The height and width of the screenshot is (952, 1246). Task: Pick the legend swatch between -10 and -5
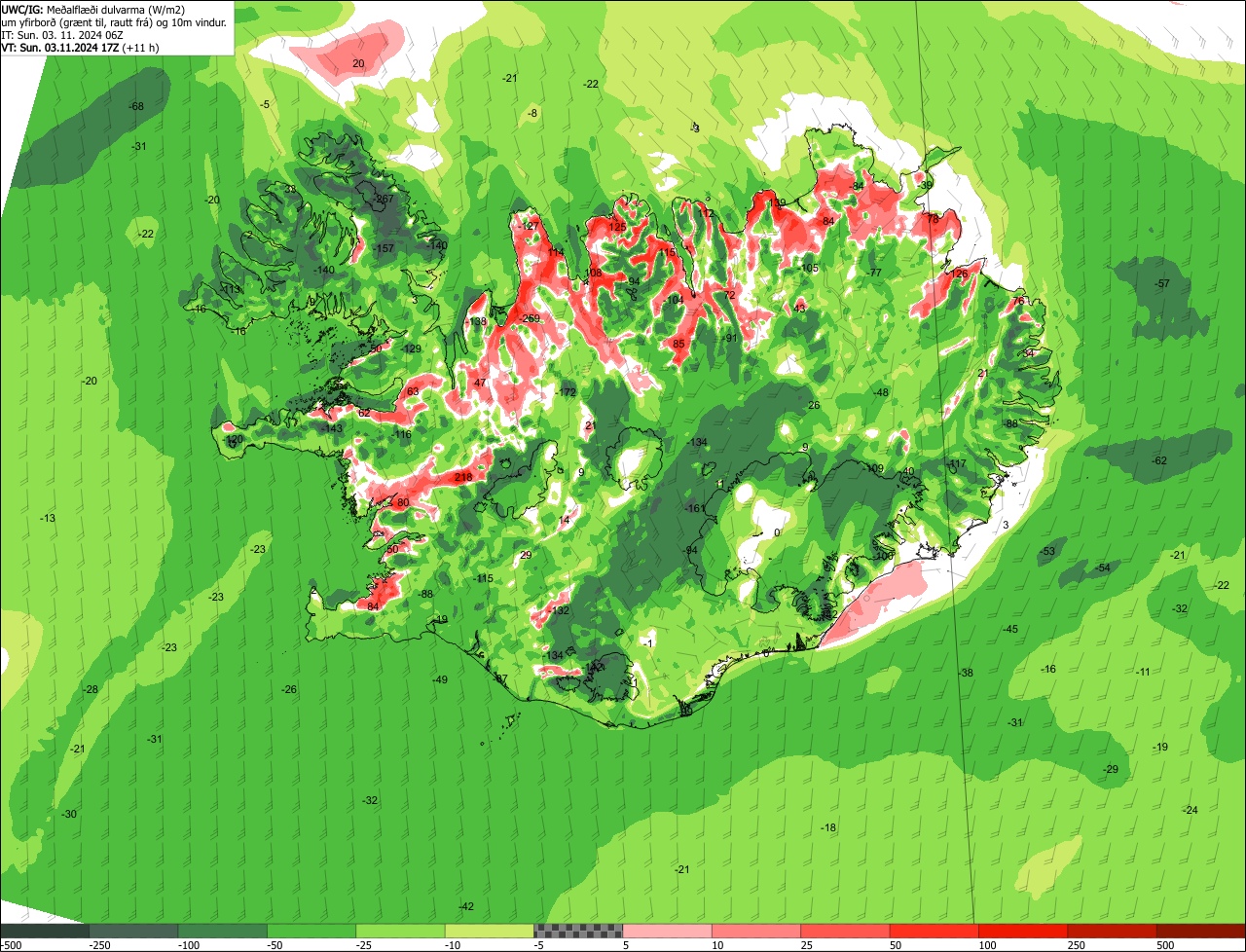490,931
